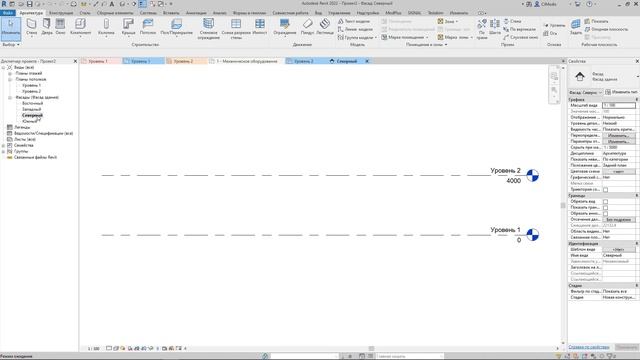Select the Лестница (Stair) tool

(x=325, y=27)
